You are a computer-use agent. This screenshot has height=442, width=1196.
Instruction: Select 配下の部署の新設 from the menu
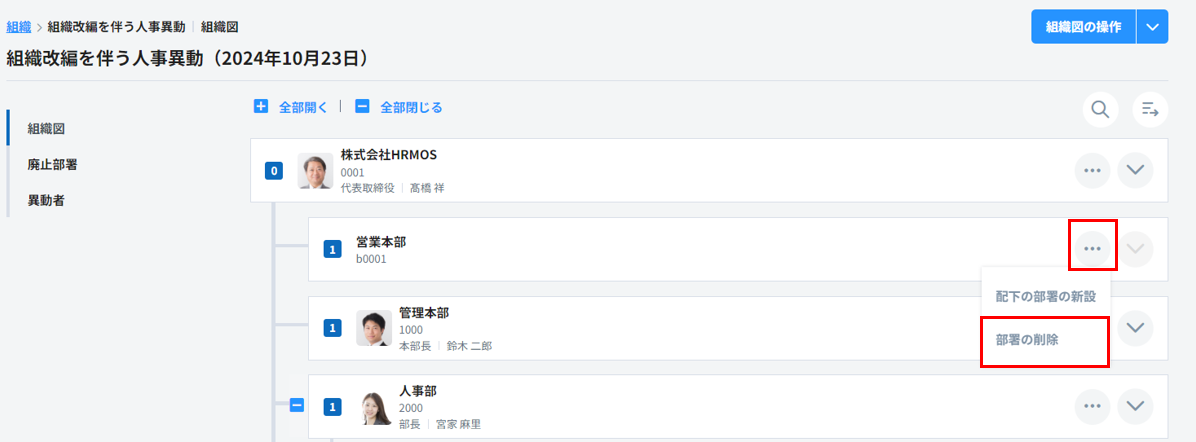click(x=1045, y=296)
